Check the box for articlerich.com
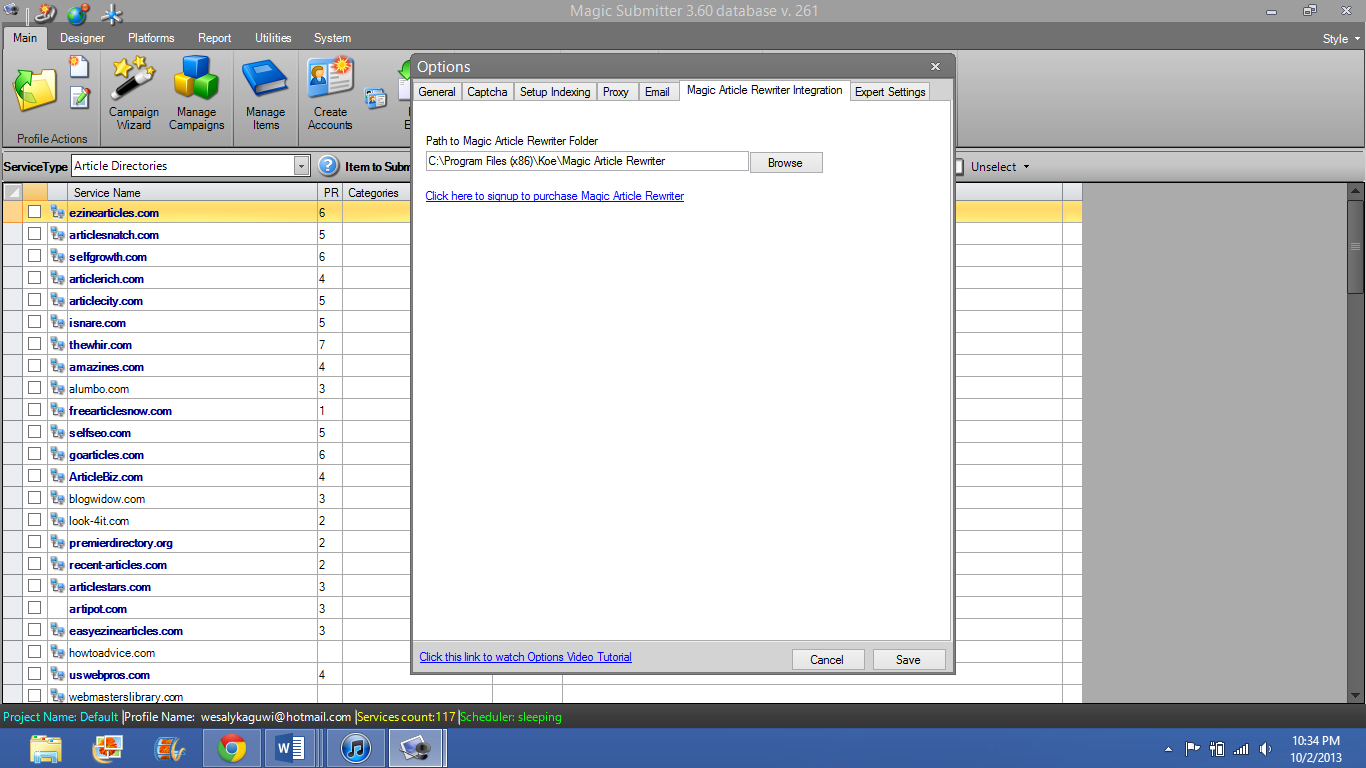 click(x=35, y=278)
